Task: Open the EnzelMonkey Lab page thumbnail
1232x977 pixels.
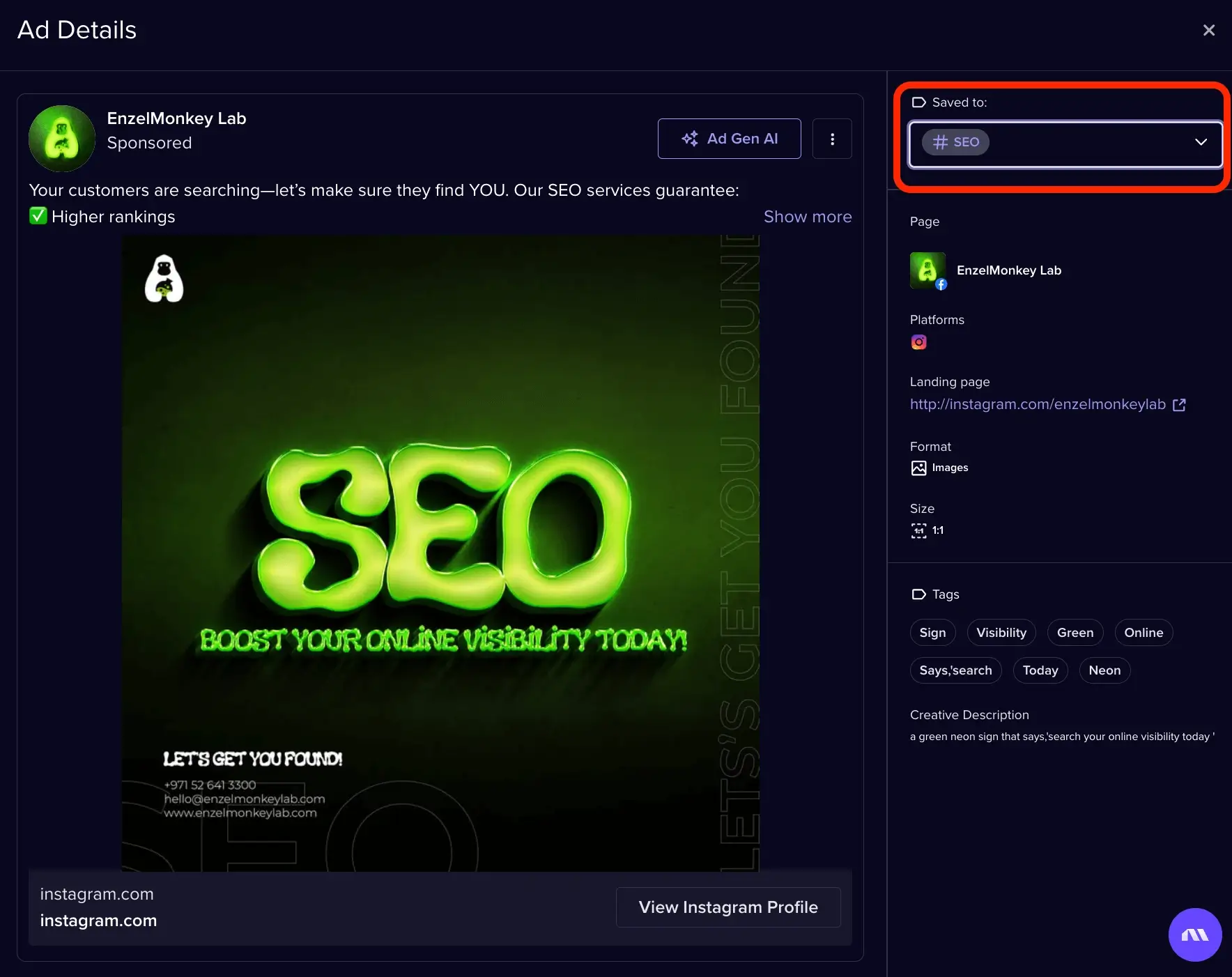Action: point(928,270)
